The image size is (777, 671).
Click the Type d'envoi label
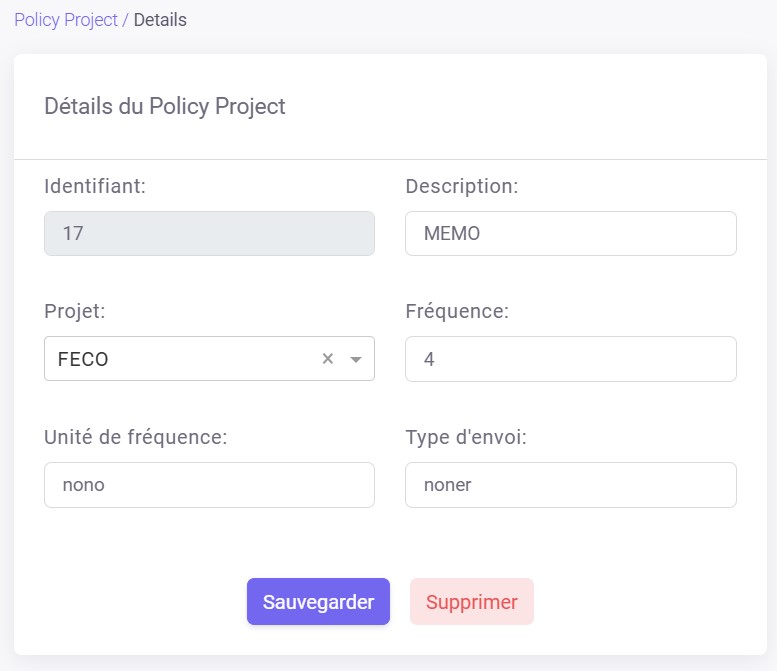click(466, 437)
